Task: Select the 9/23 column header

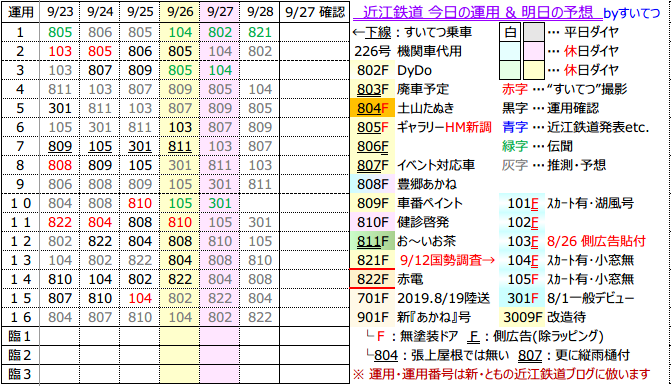Action: click(x=60, y=12)
